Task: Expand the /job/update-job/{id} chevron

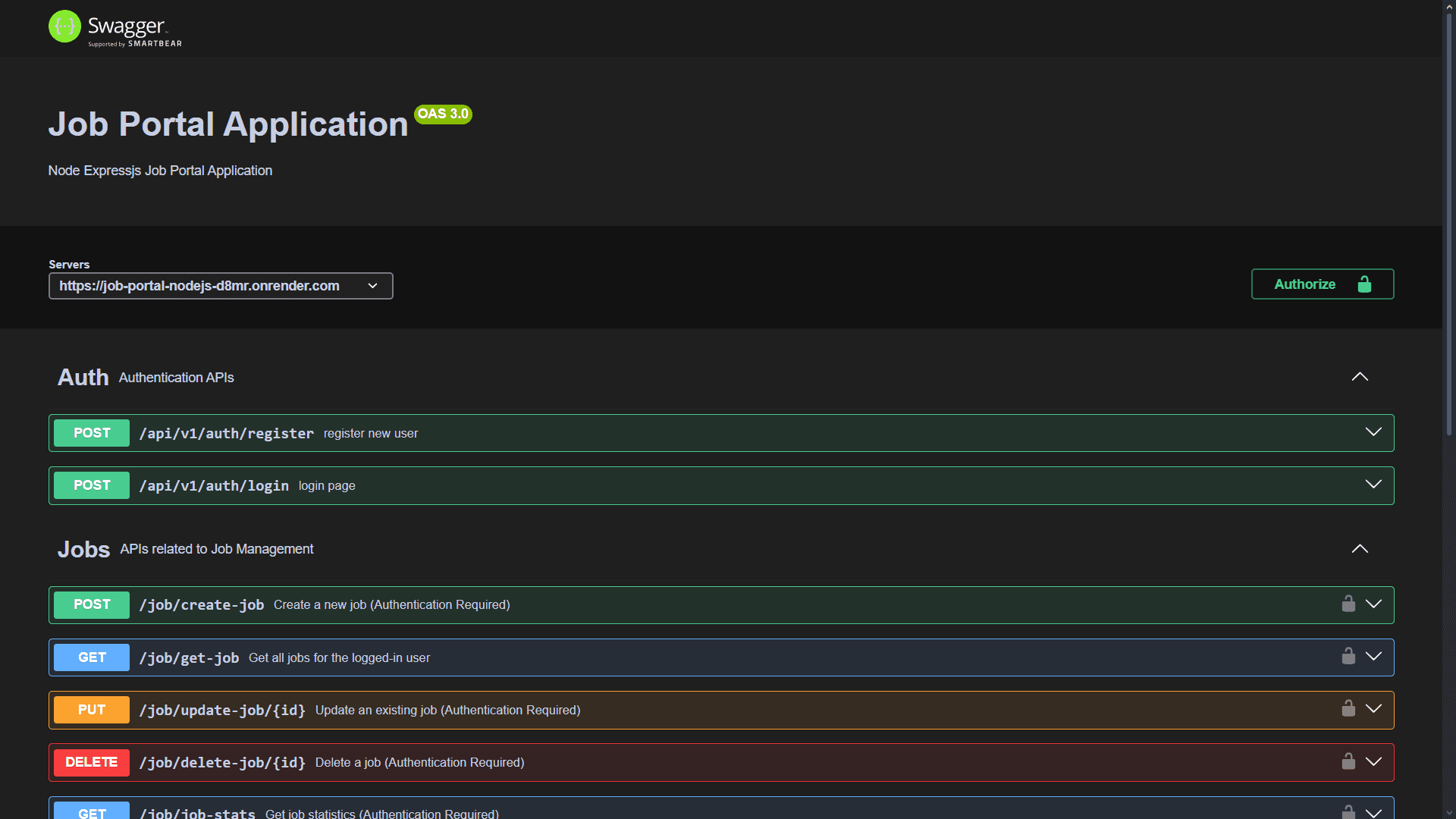Action: [x=1373, y=709]
